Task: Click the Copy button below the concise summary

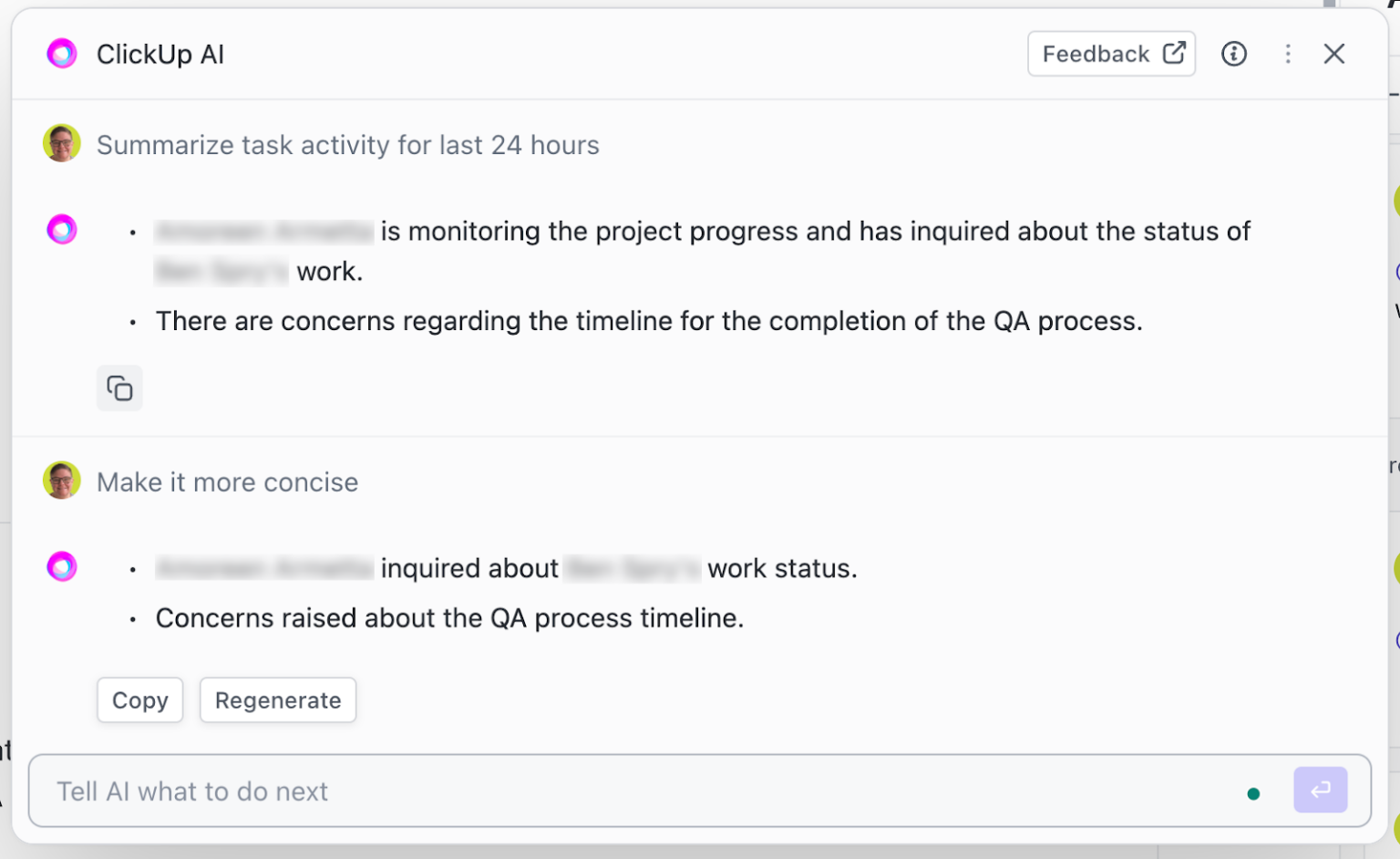Action: pyautogui.click(x=139, y=699)
